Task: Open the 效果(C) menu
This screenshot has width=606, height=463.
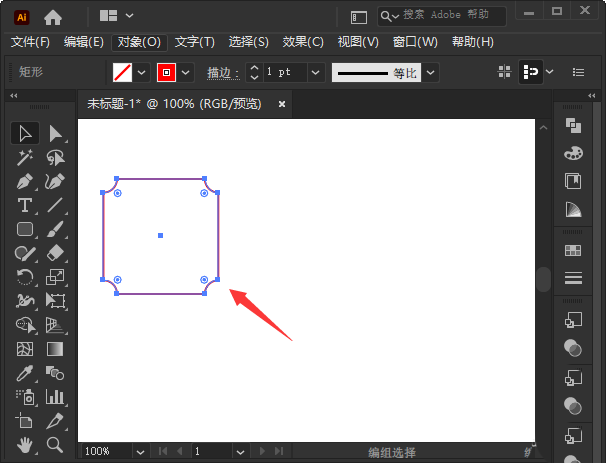Action: (303, 42)
